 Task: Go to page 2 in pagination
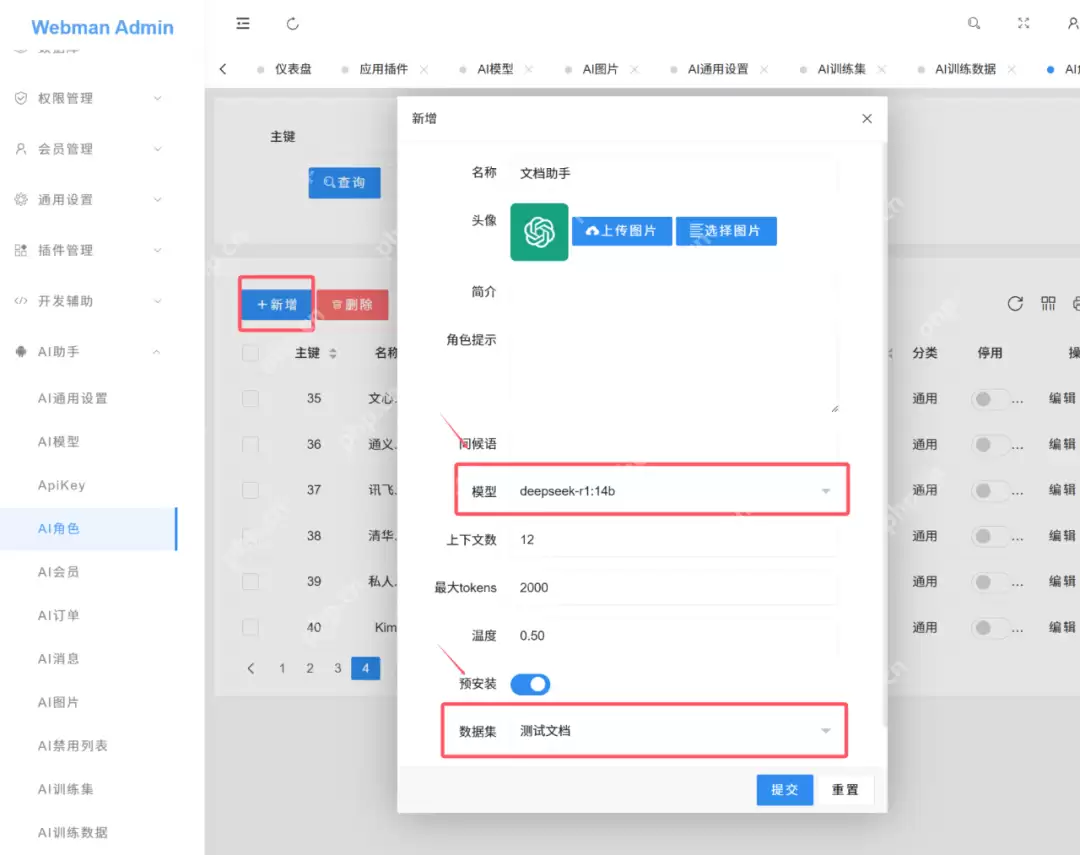[x=310, y=667]
